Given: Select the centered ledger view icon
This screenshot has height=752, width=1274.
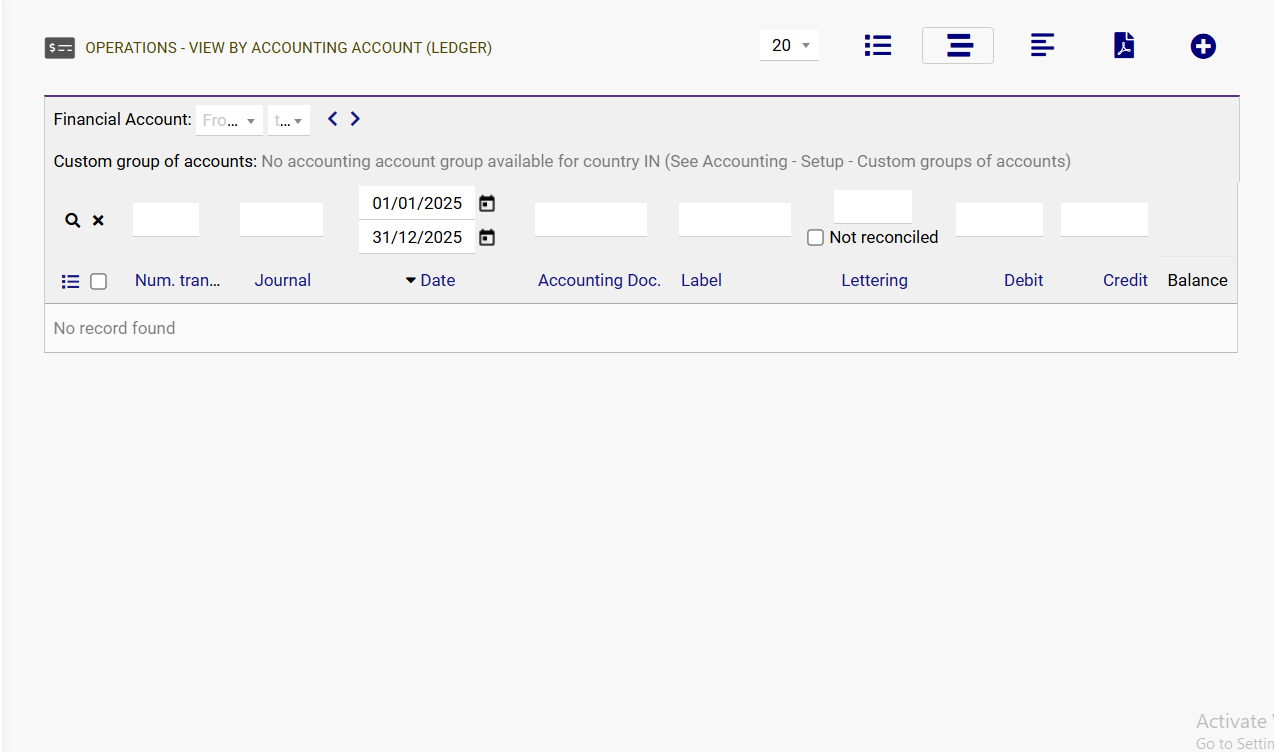Looking at the screenshot, I should [x=958, y=46].
